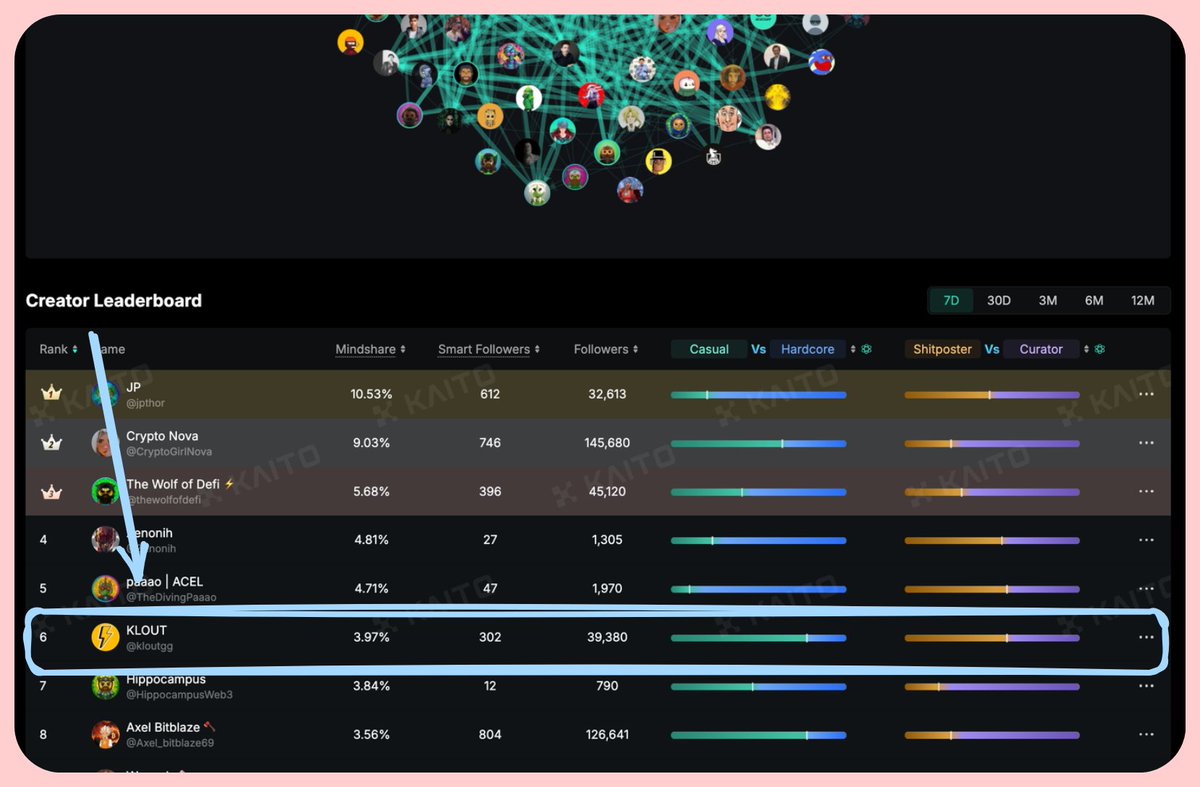Open the settings gear near Hardcore label
This screenshot has height=787, width=1200.
coord(864,349)
